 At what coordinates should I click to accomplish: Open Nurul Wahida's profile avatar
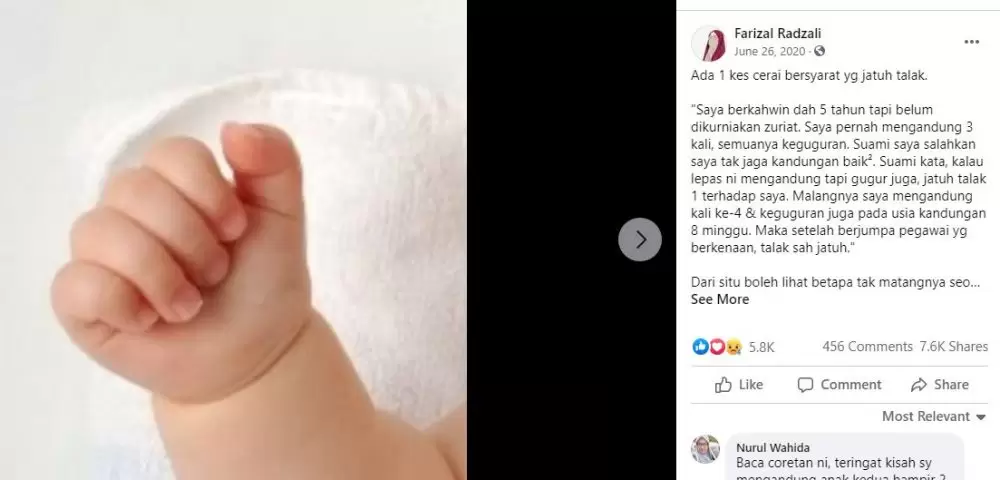tap(705, 449)
